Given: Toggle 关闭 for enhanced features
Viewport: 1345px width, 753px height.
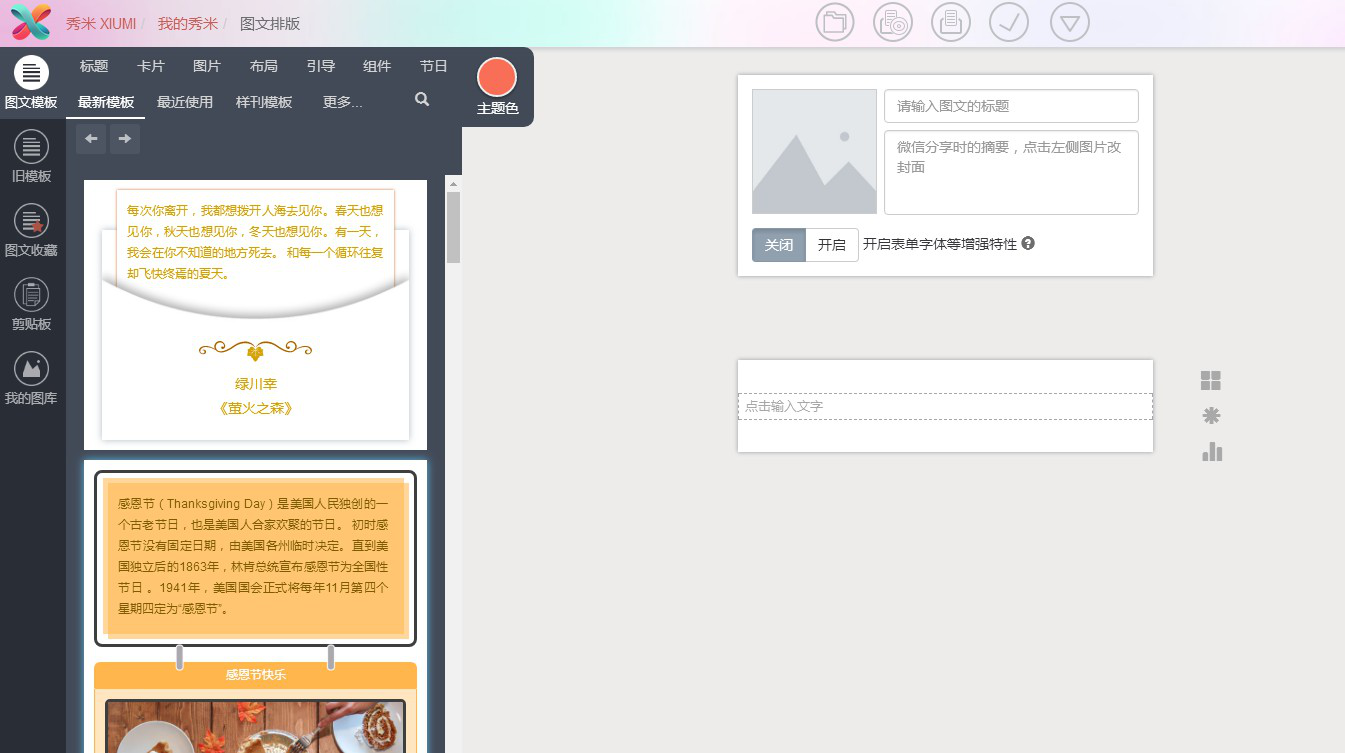Looking at the screenshot, I should pos(779,245).
